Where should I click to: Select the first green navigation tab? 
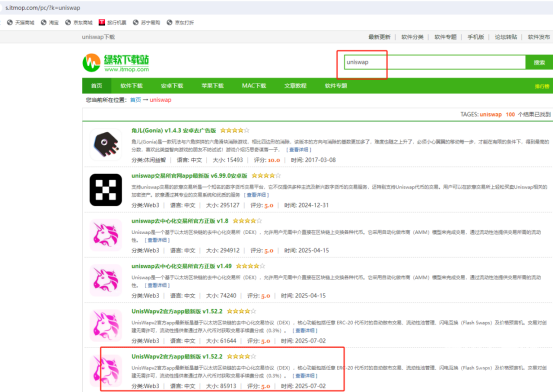pos(97,86)
